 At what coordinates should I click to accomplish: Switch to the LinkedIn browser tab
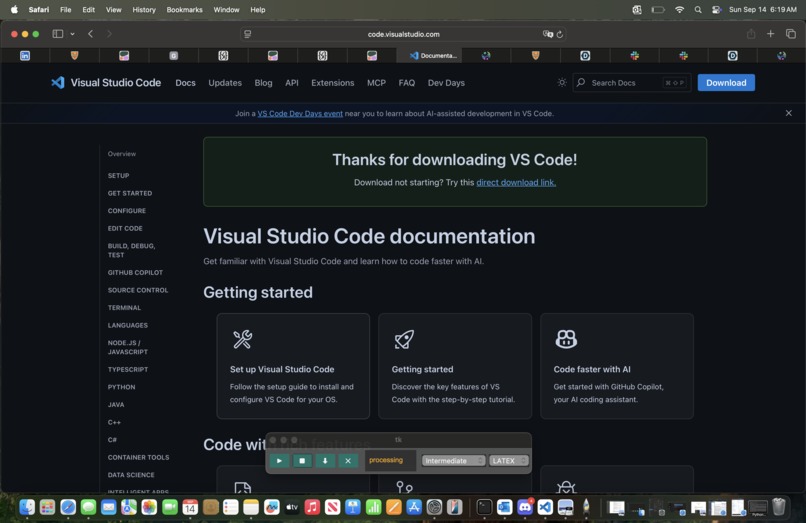coord(25,56)
